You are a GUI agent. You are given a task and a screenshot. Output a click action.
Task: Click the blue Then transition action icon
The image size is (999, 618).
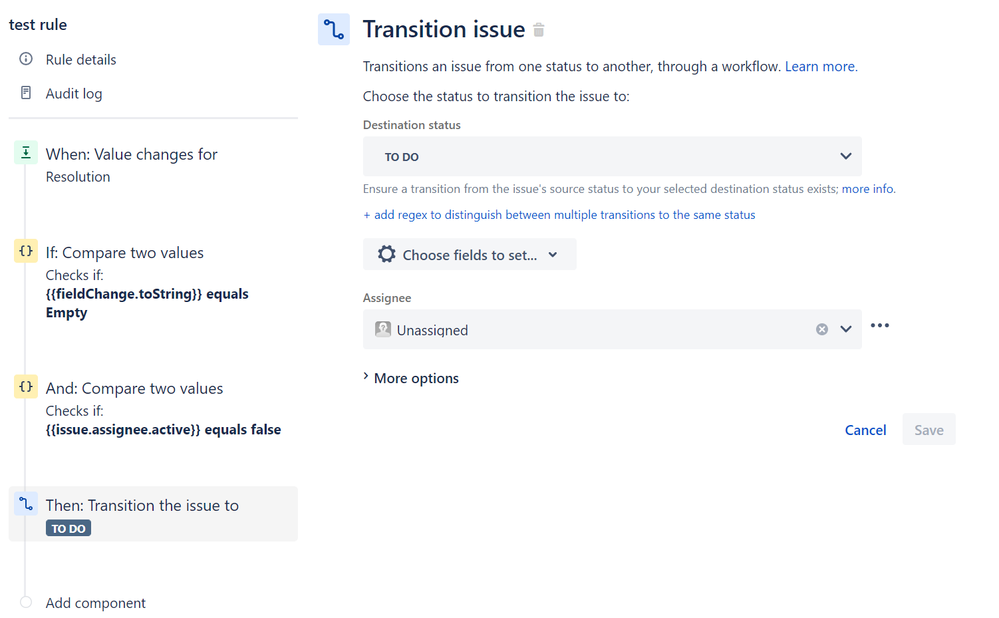(25, 504)
